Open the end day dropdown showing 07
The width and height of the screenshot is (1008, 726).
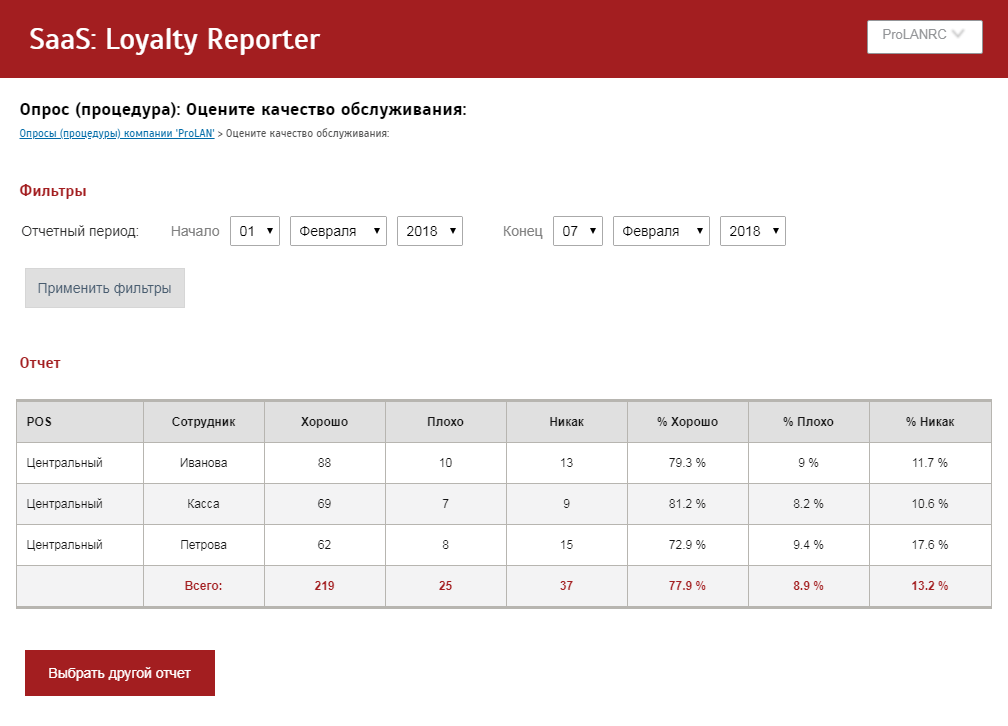point(578,231)
